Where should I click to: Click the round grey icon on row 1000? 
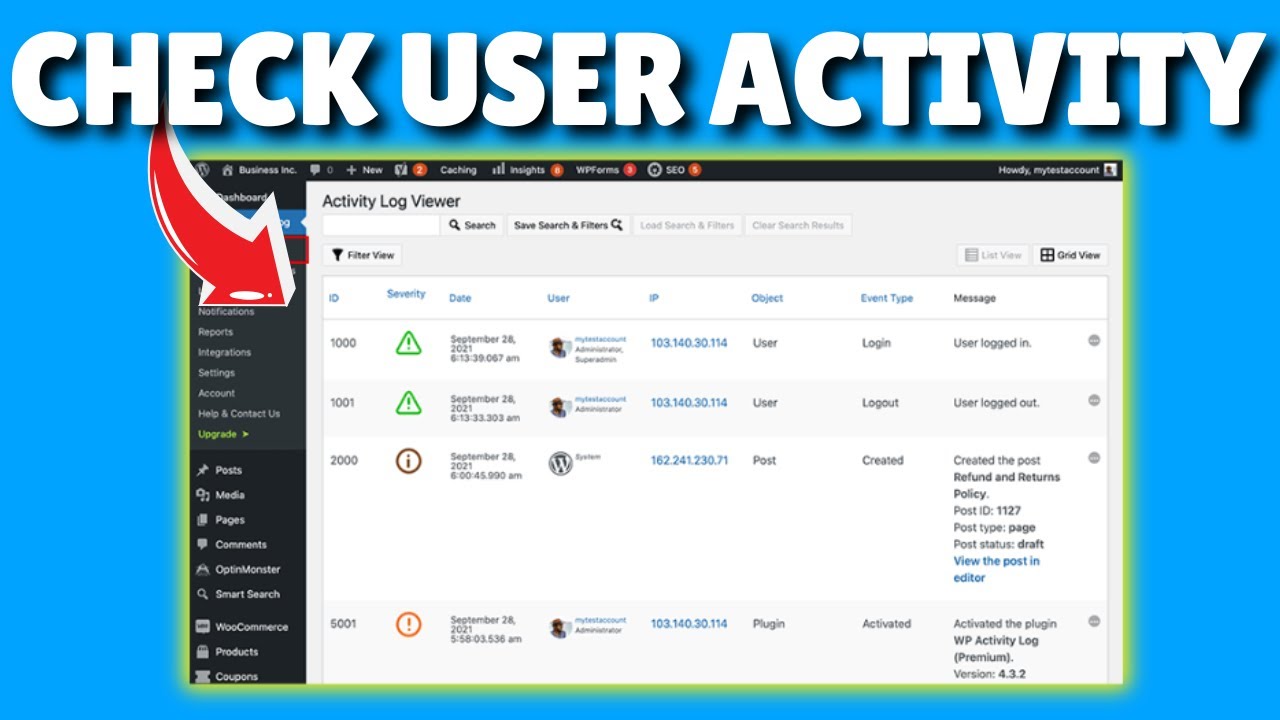[x=1094, y=341]
